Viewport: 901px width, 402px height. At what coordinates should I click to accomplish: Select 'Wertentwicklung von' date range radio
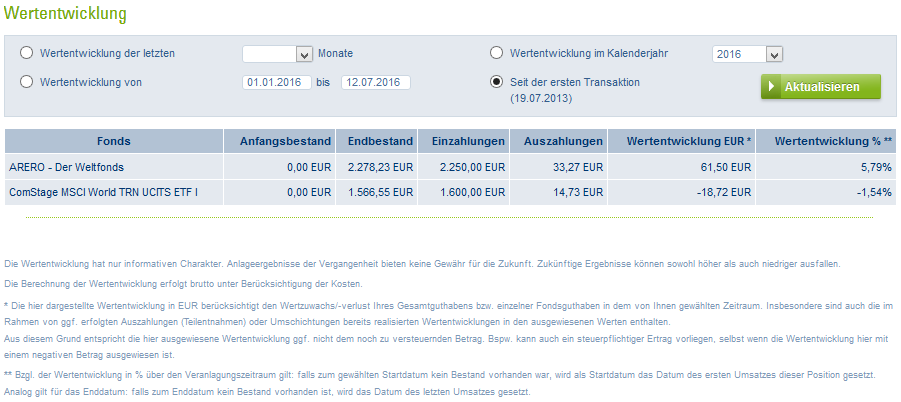(x=26, y=82)
